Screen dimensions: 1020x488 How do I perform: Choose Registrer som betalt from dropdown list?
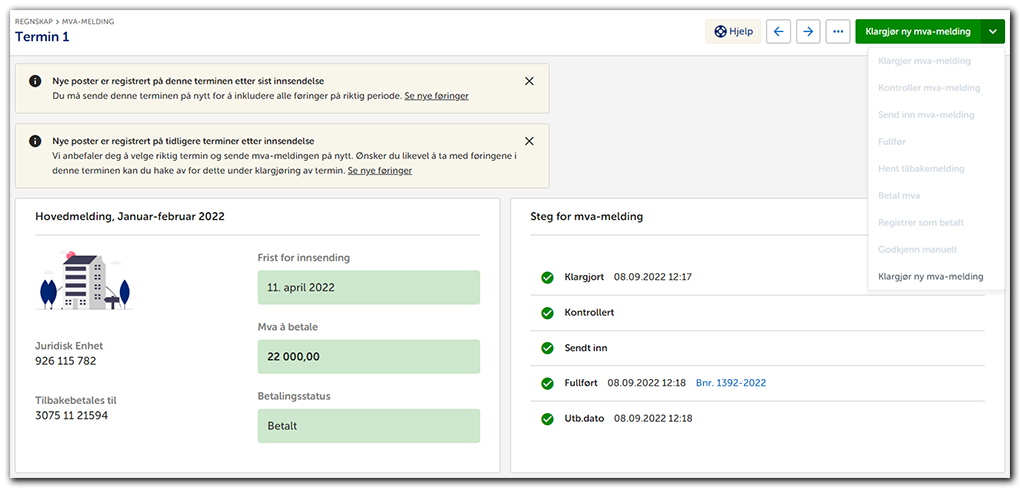(x=920, y=222)
